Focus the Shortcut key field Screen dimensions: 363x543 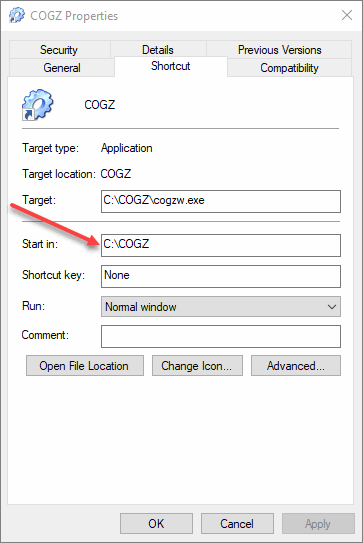[x=221, y=276]
